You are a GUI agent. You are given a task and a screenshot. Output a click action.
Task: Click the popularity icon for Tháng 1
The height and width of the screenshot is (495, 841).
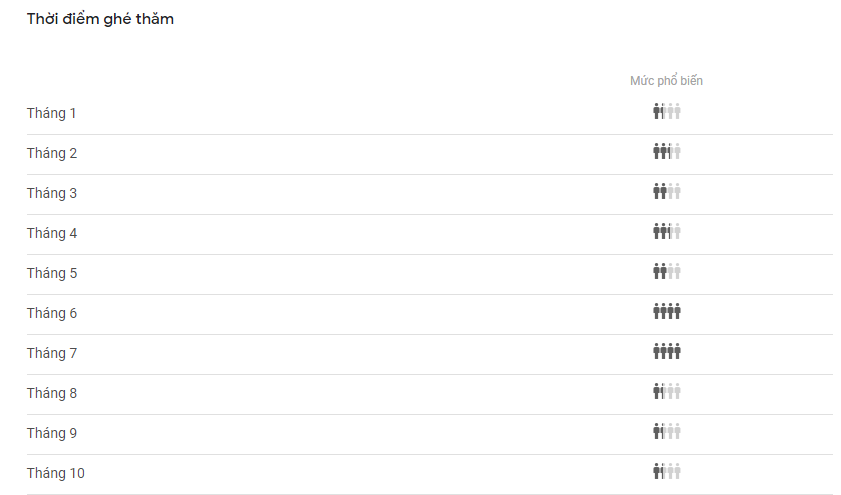[666, 111]
